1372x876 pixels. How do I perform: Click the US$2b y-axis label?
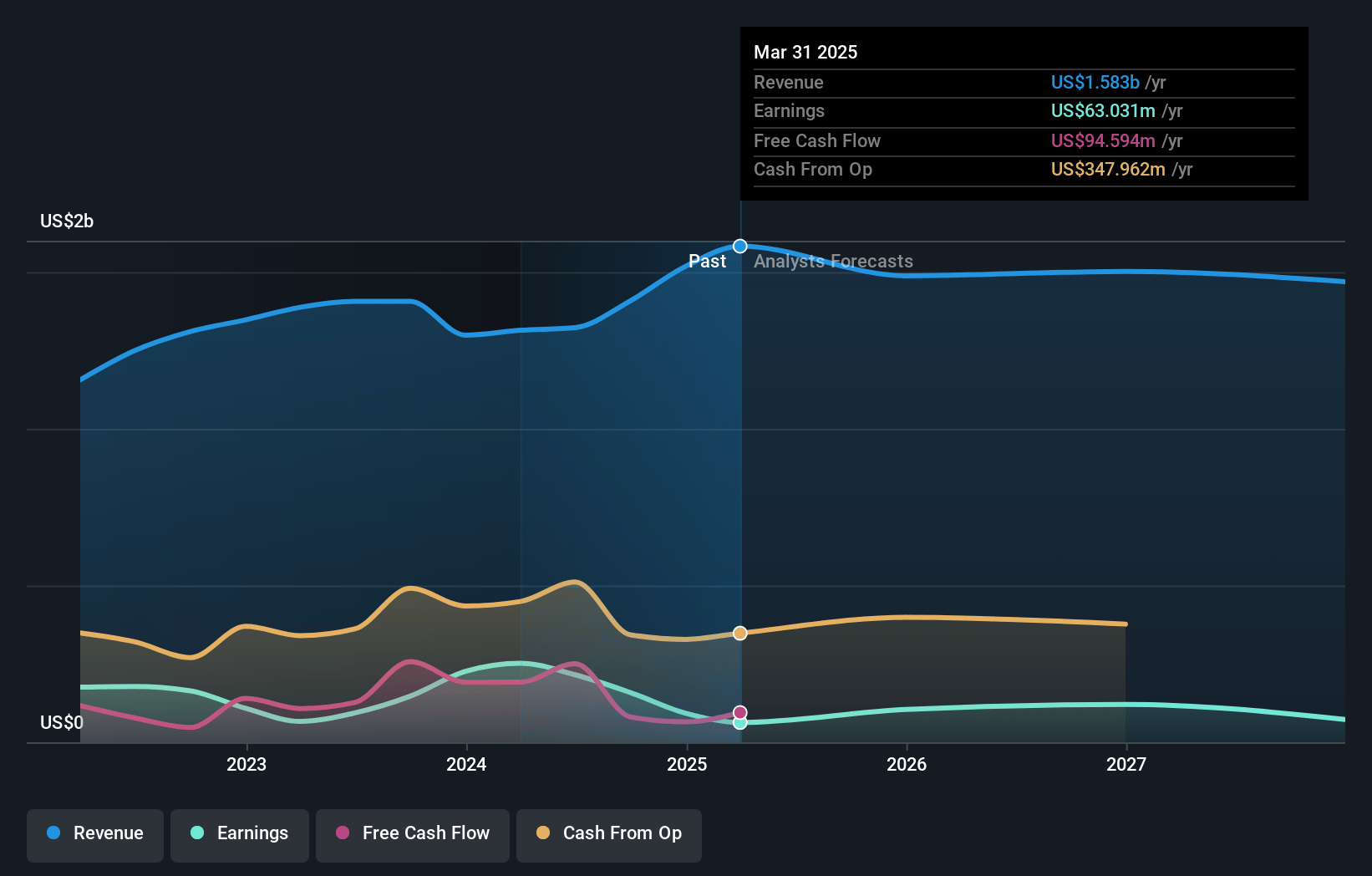coord(67,222)
